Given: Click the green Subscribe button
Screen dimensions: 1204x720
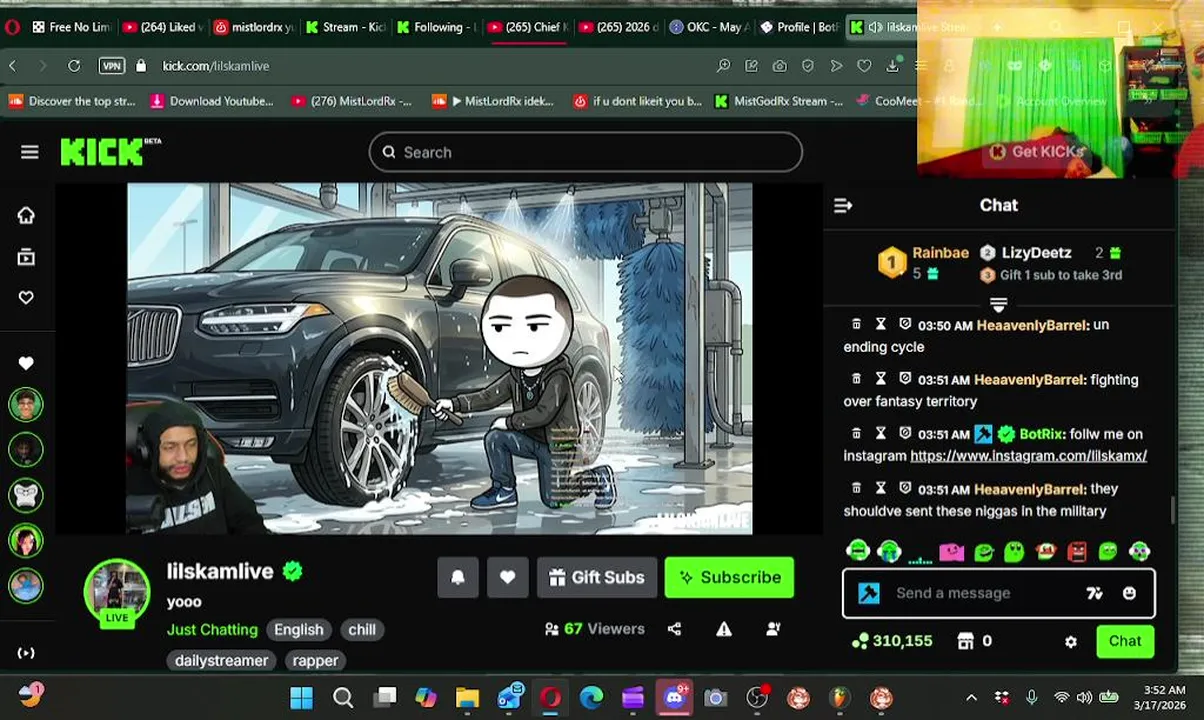Looking at the screenshot, I should click(729, 577).
